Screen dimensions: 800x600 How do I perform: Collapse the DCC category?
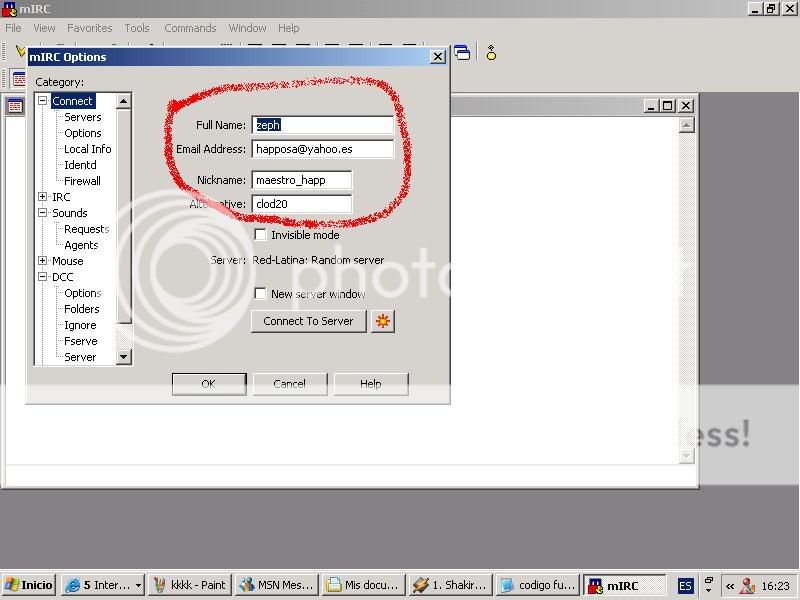point(43,277)
